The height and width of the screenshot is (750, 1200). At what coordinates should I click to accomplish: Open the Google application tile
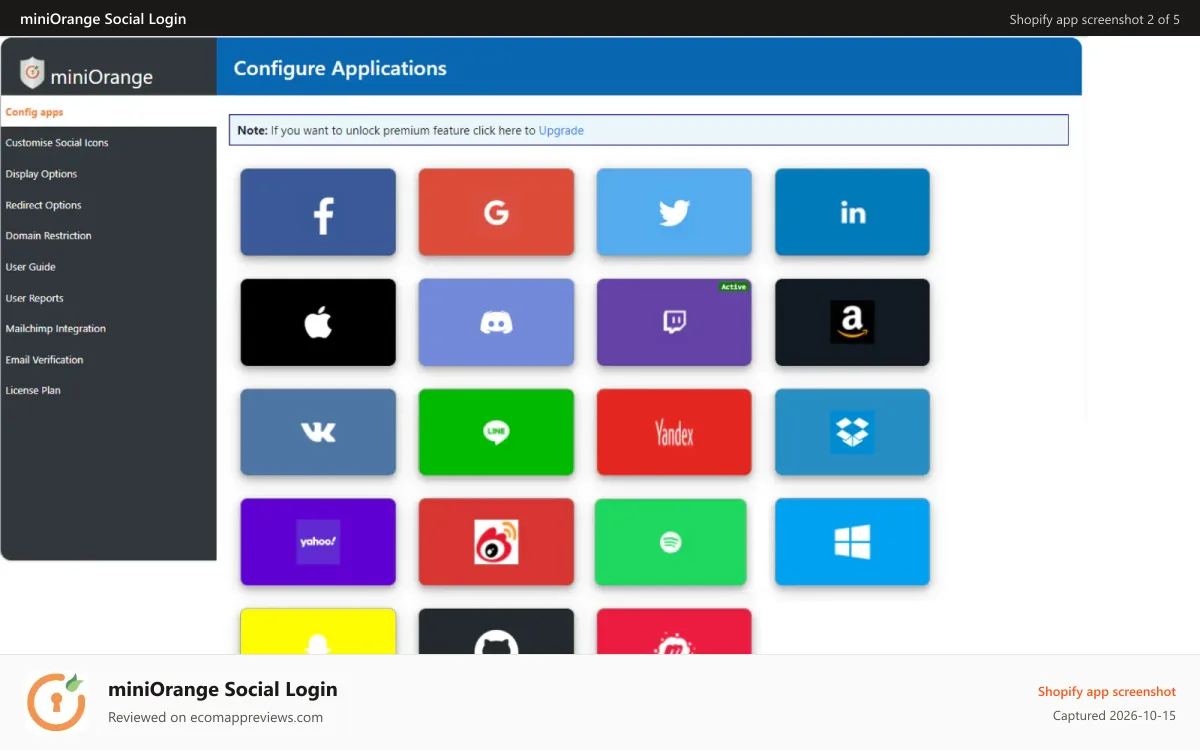(x=496, y=212)
